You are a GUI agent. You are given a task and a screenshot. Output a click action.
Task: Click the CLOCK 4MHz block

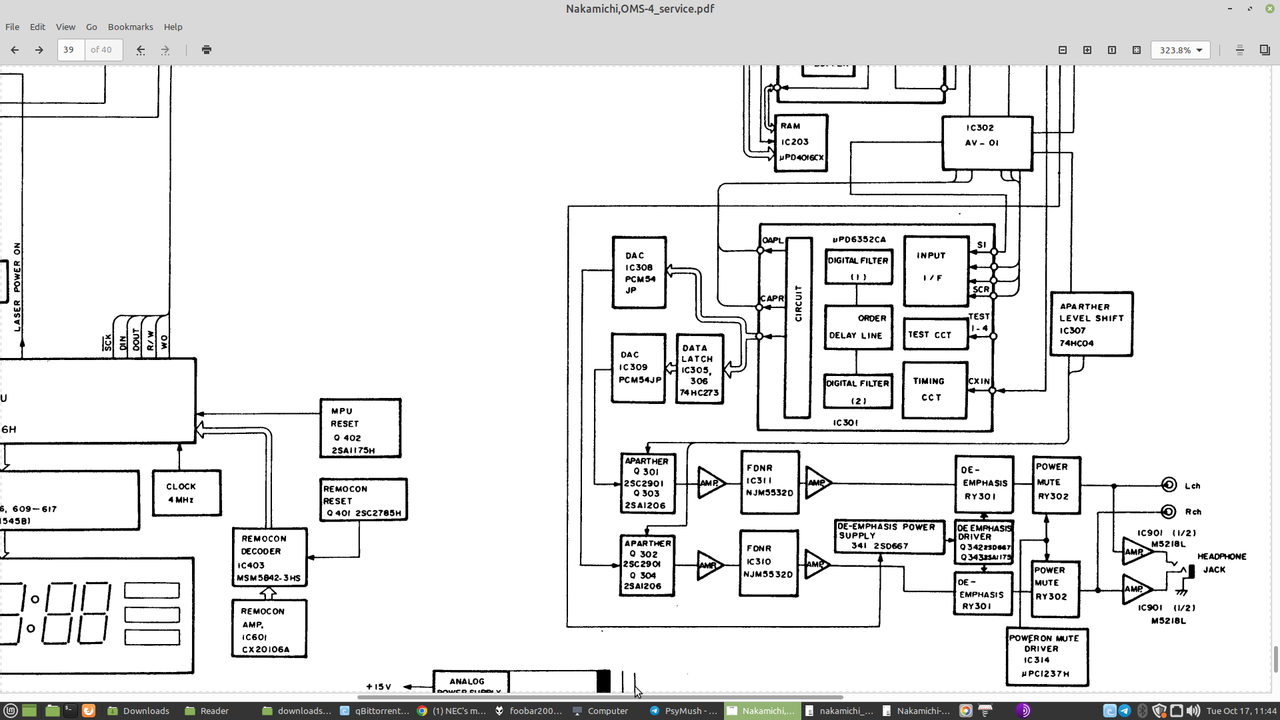(186, 492)
